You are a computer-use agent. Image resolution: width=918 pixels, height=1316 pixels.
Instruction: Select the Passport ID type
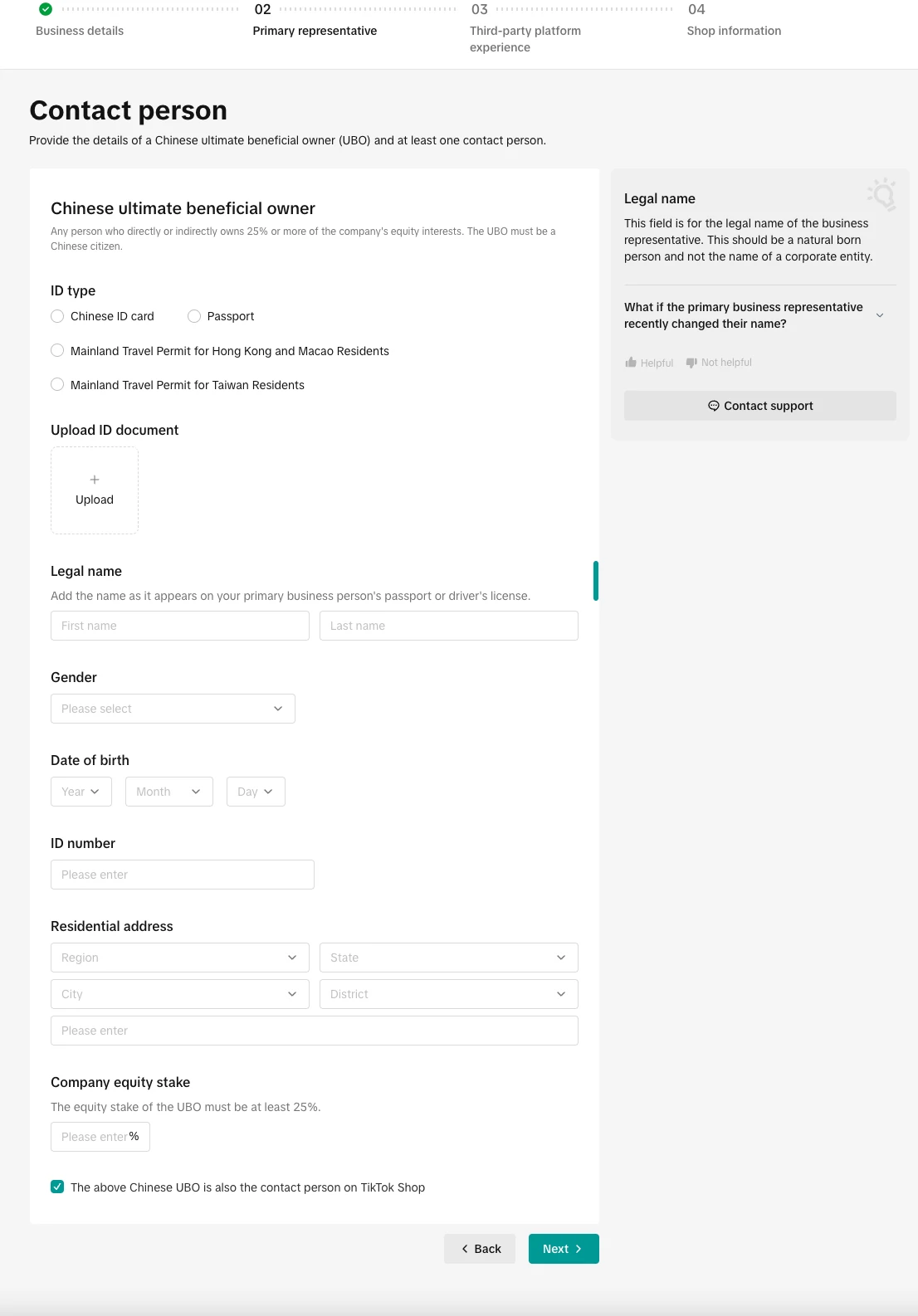click(x=194, y=316)
